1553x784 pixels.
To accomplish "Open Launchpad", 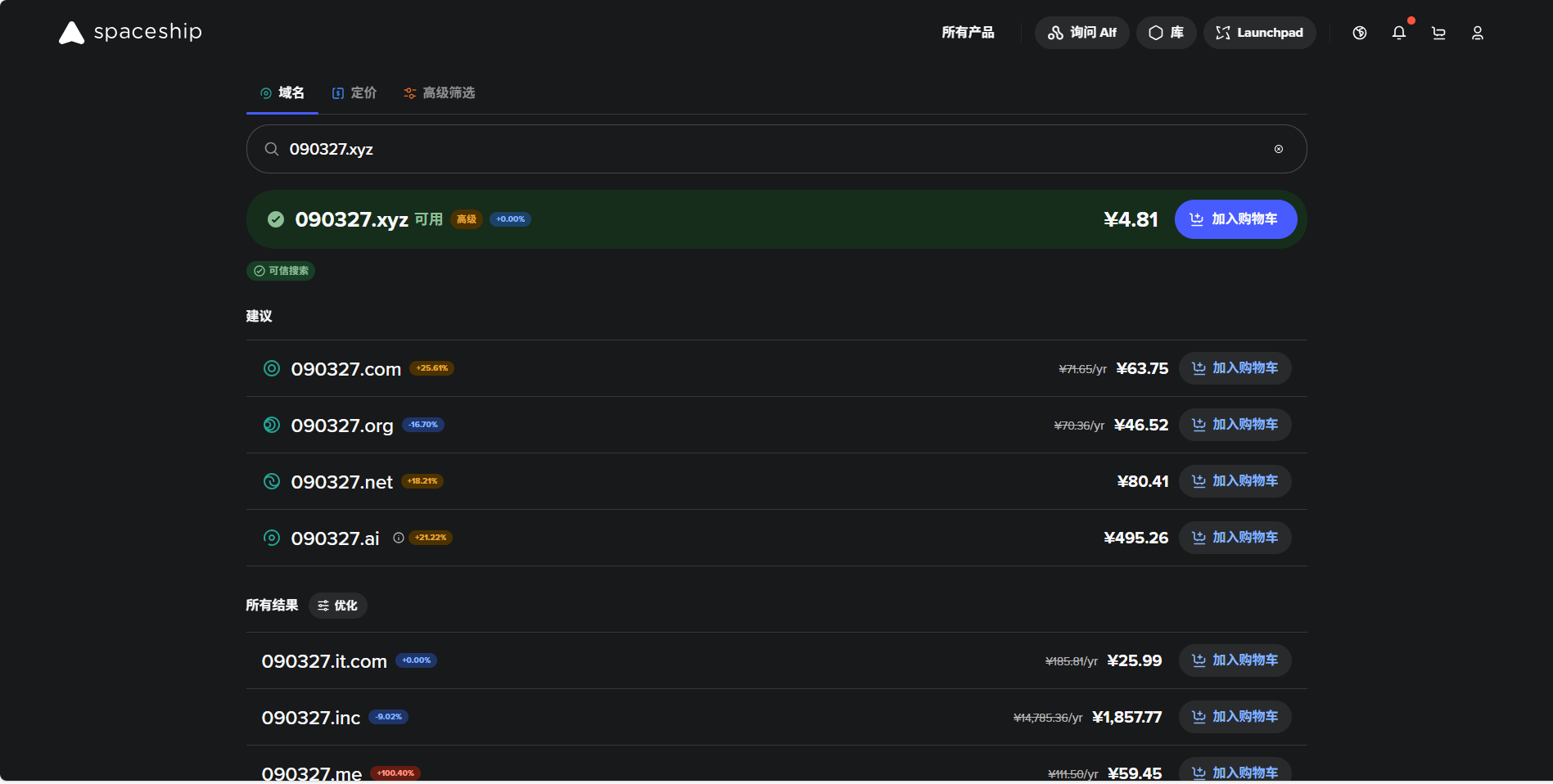I will point(1259,33).
